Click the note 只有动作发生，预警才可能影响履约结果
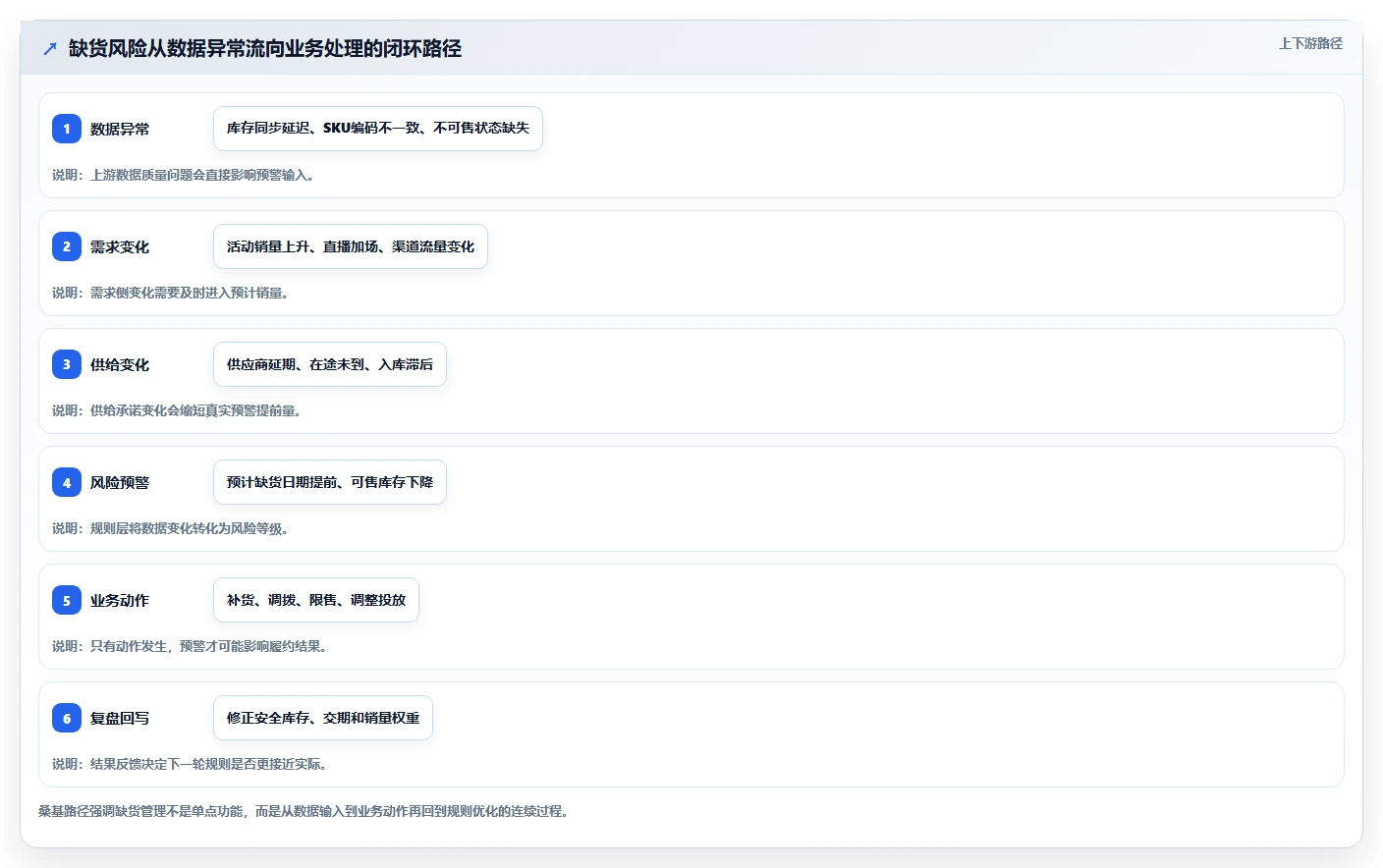This screenshot has height=868, width=1383. click(190, 646)
